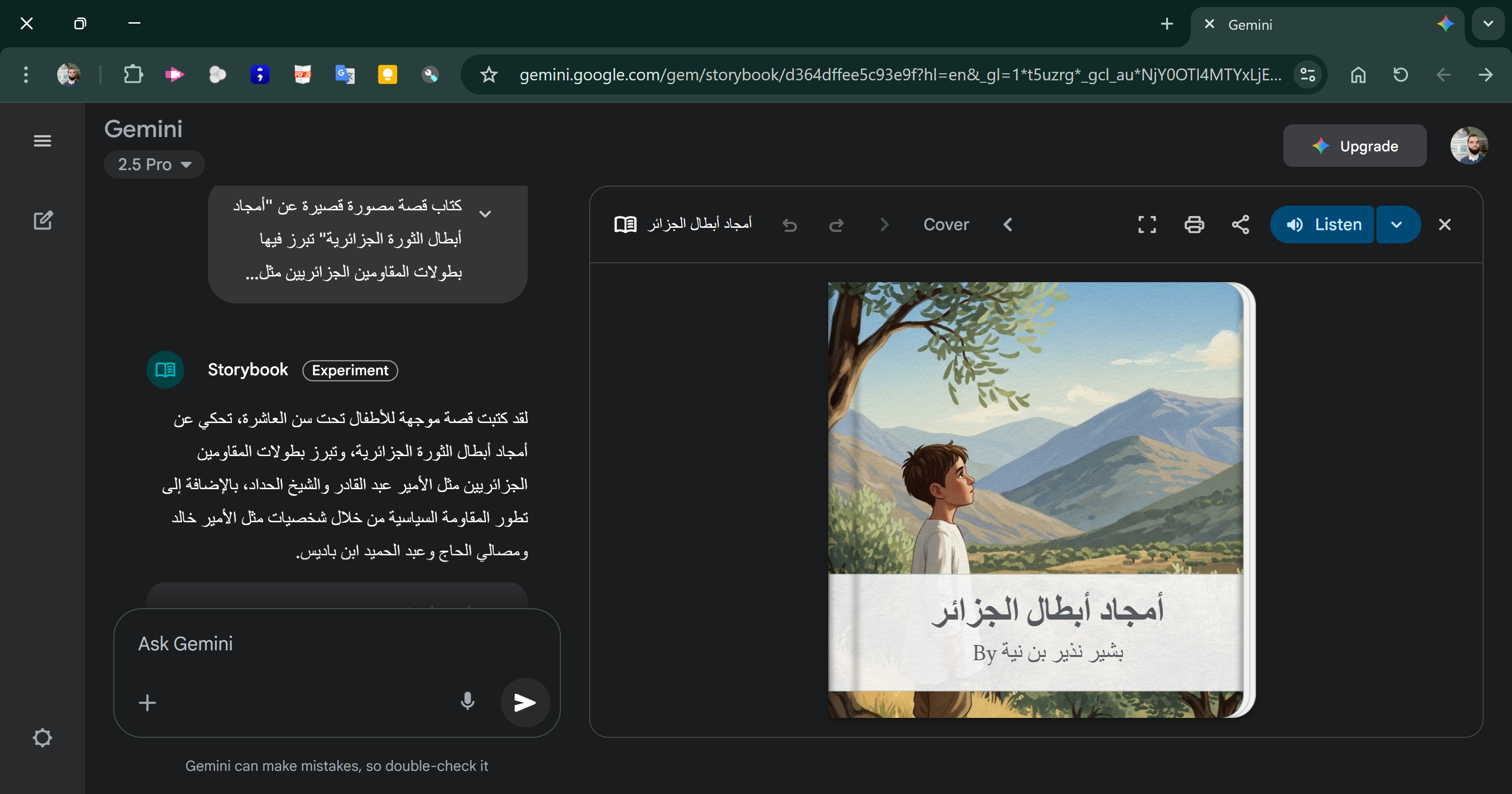1512x794 pixels.
Task: Open fullscreen view of storybook
Action: point(1147,224)
